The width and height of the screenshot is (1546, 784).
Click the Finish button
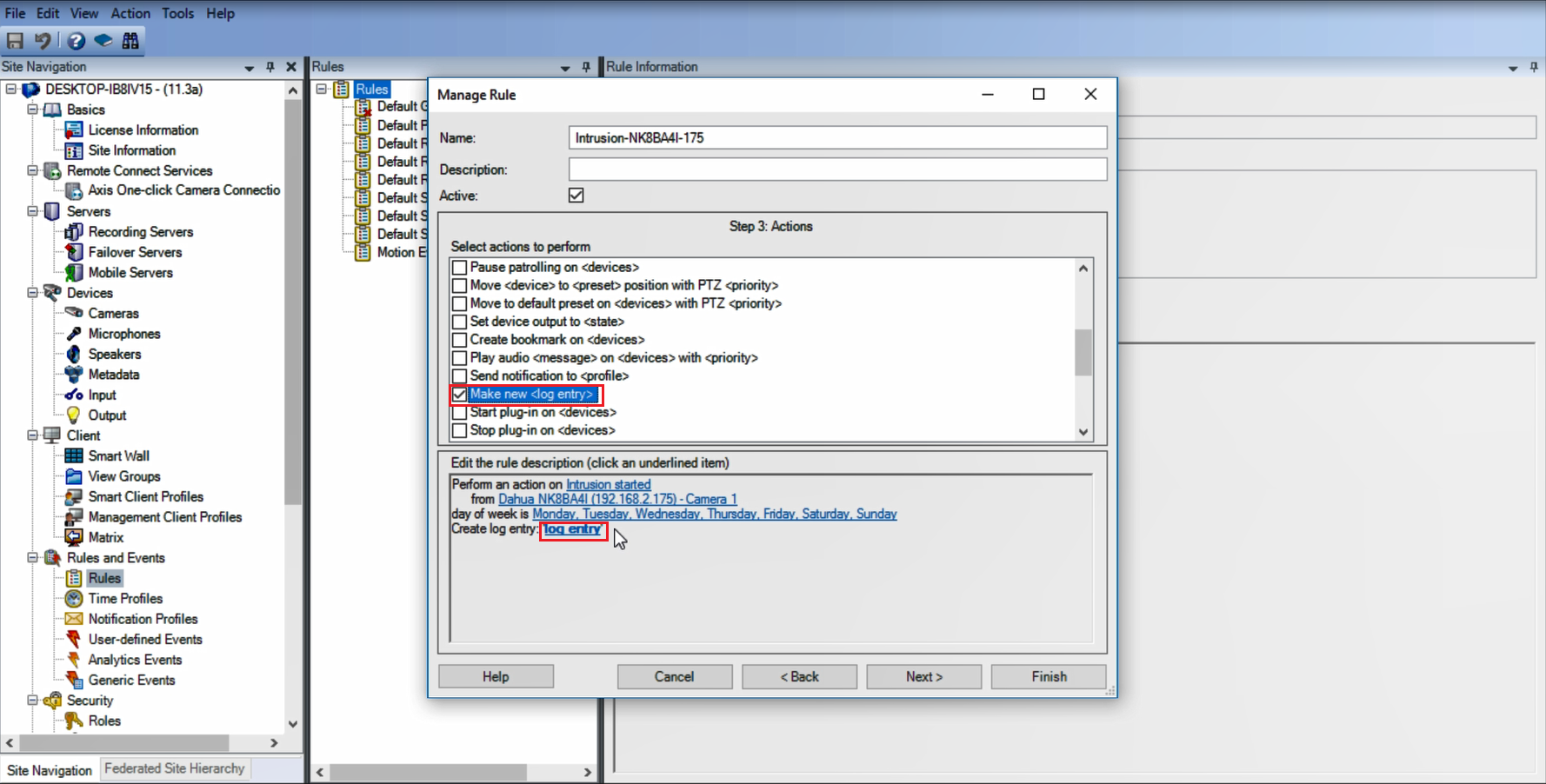(x=1049, y=676)
